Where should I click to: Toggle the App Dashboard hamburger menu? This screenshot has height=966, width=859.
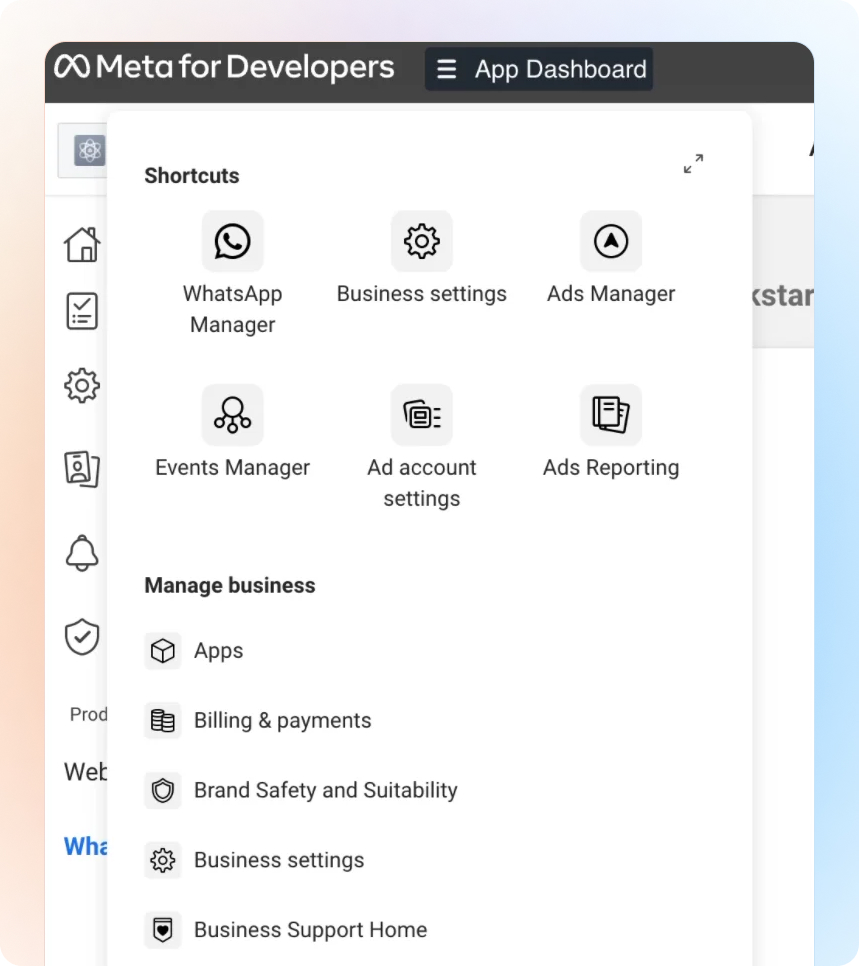447,70
